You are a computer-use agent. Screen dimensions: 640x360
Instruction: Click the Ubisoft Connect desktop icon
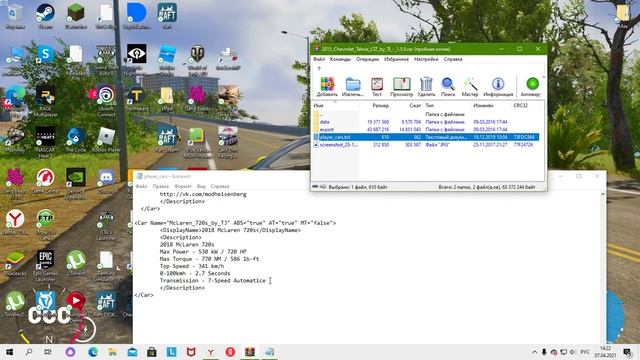pos(106,100)
